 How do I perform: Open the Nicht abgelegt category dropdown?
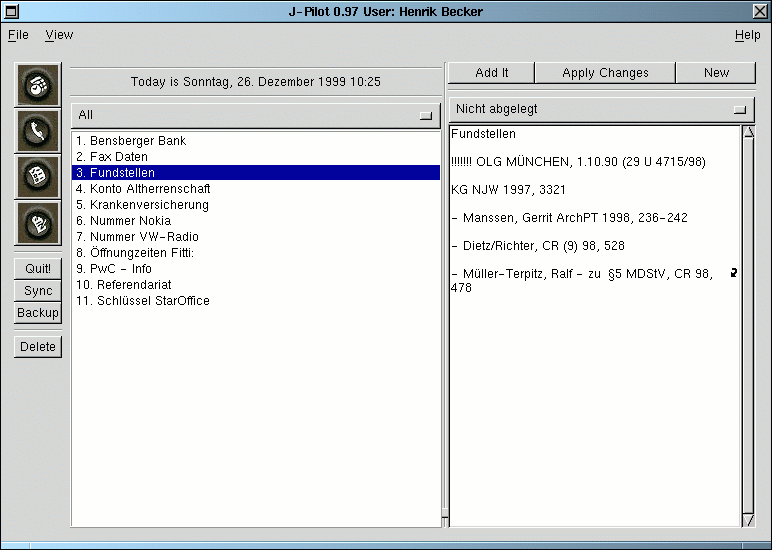tap(601, 109)
